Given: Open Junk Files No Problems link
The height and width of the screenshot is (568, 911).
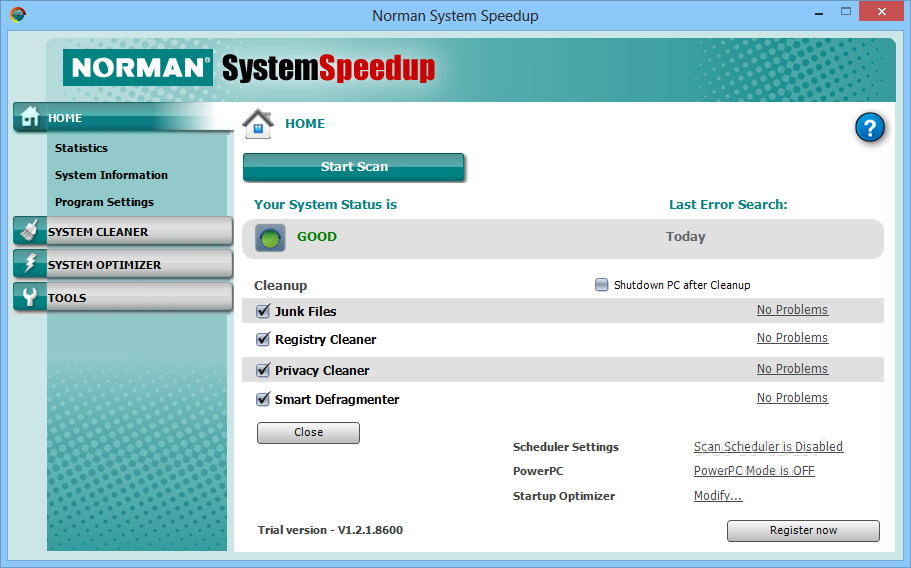Looking at the screenshot, I should (792, 310).
